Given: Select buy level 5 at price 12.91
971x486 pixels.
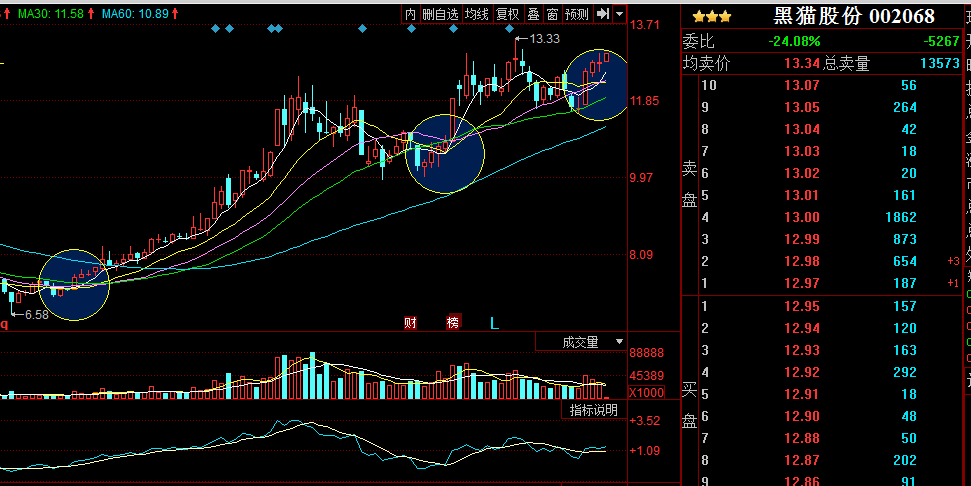Looking at the screenshot, I should [821, 394].
